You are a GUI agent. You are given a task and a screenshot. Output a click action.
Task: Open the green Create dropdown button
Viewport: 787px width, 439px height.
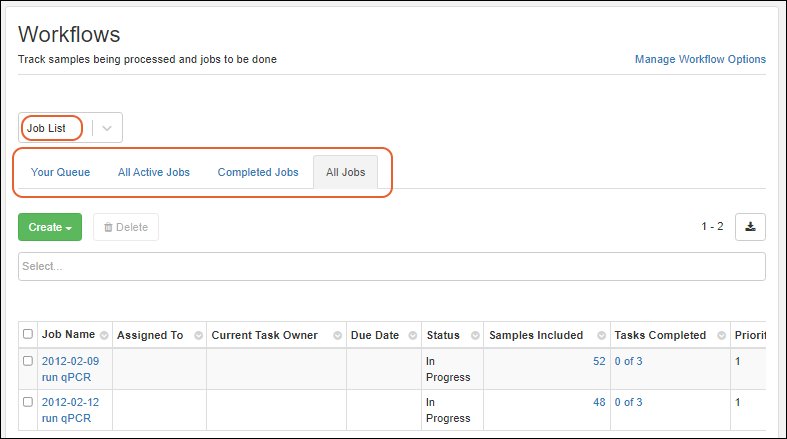coord(50,227)
